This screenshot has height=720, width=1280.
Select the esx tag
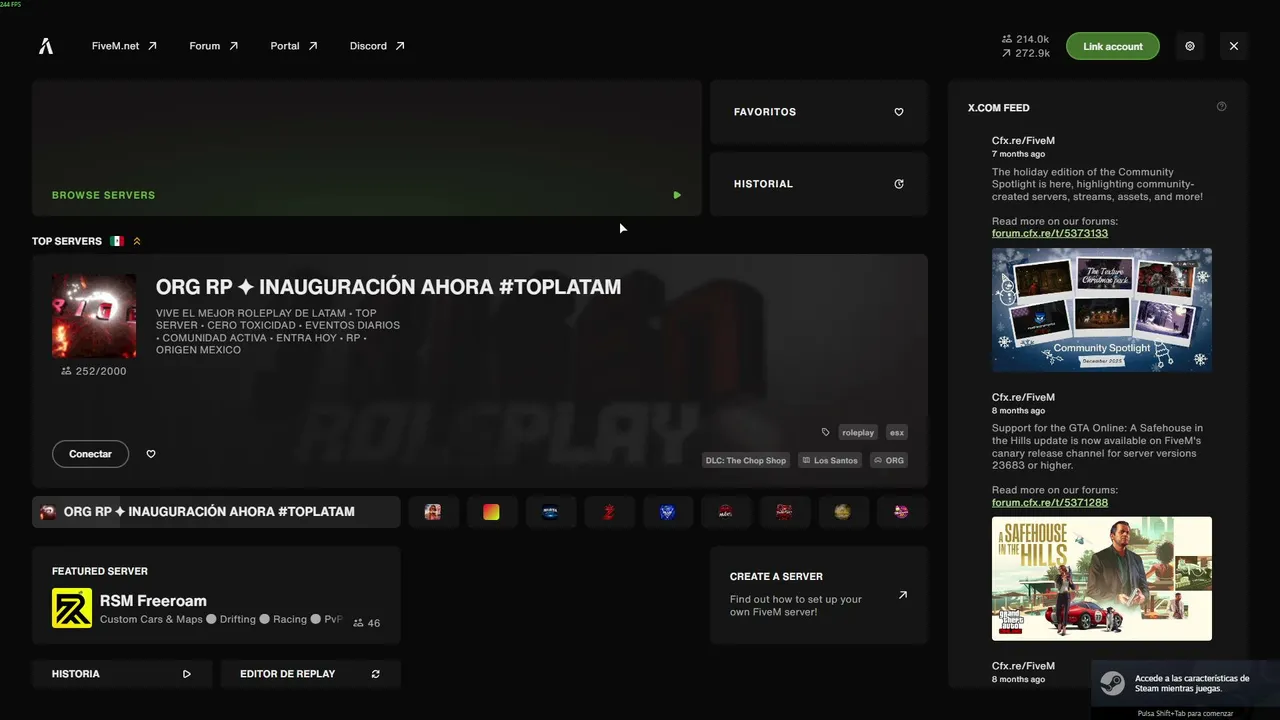[897, 432]
